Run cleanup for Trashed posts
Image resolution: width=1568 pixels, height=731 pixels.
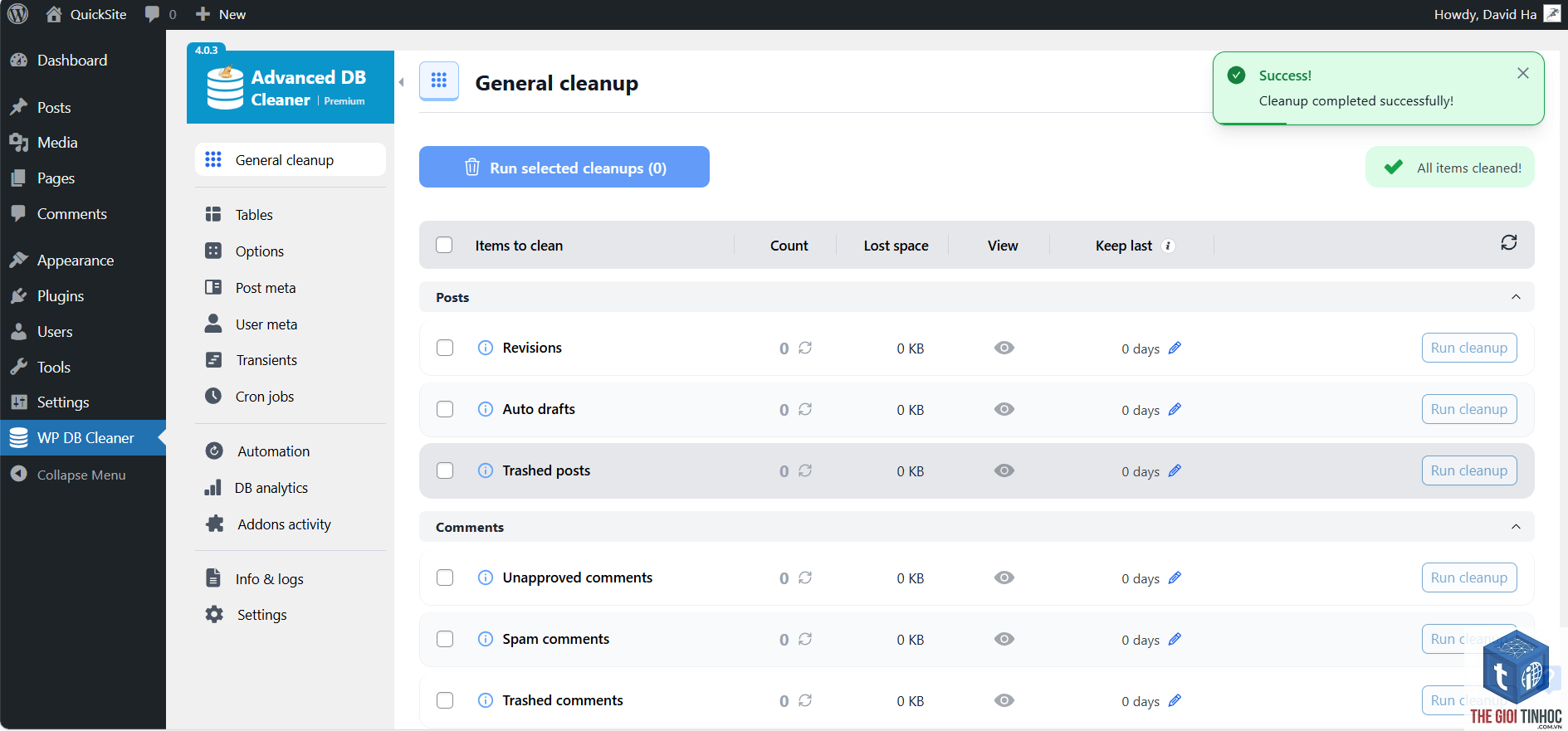click(1469, 470)
